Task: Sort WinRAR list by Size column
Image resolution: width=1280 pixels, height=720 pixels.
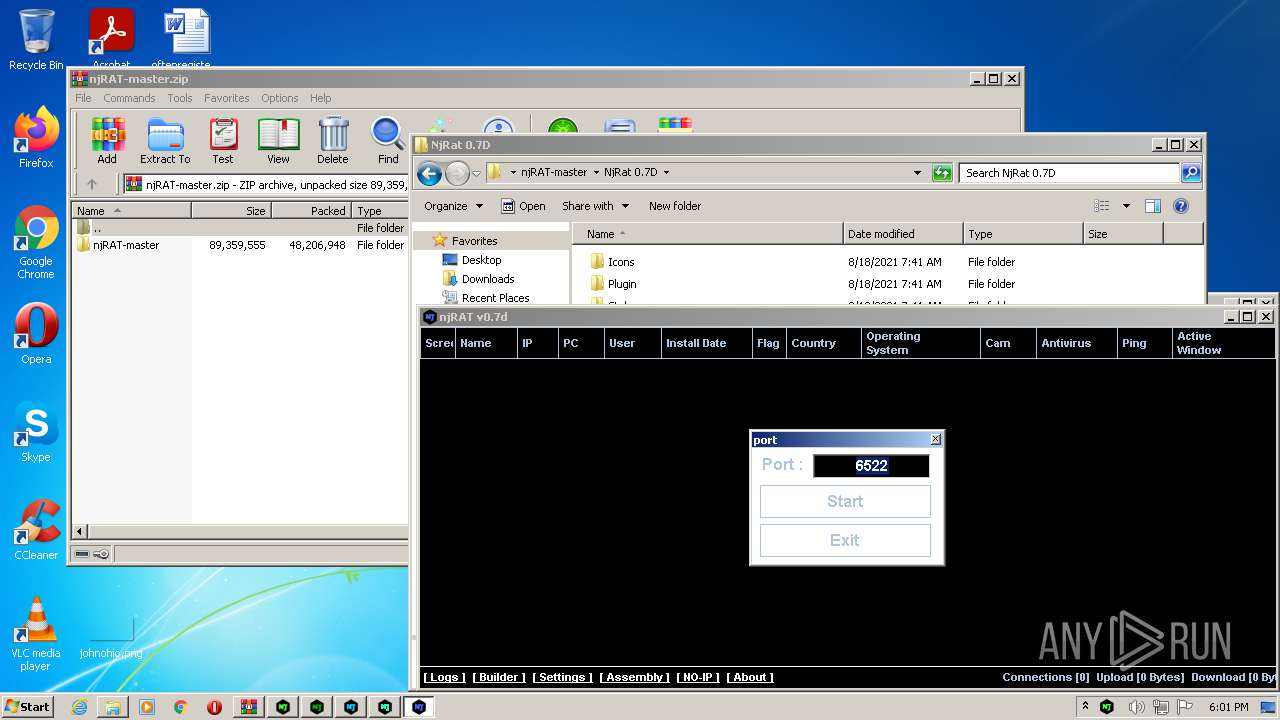Action: [232, 211]
